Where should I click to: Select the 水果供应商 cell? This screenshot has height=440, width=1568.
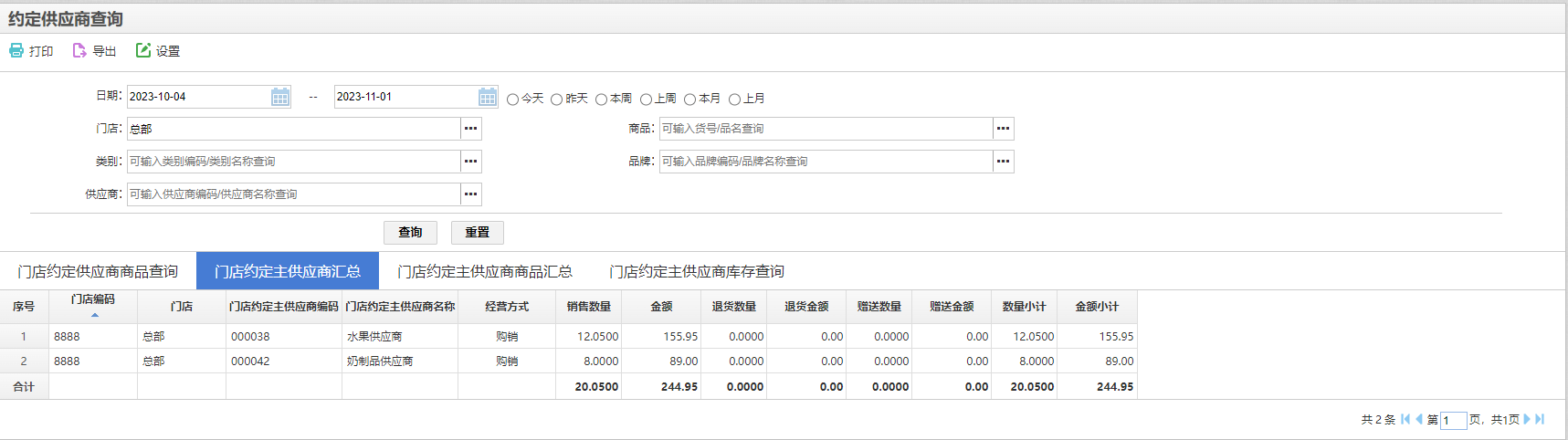(400, 337)
